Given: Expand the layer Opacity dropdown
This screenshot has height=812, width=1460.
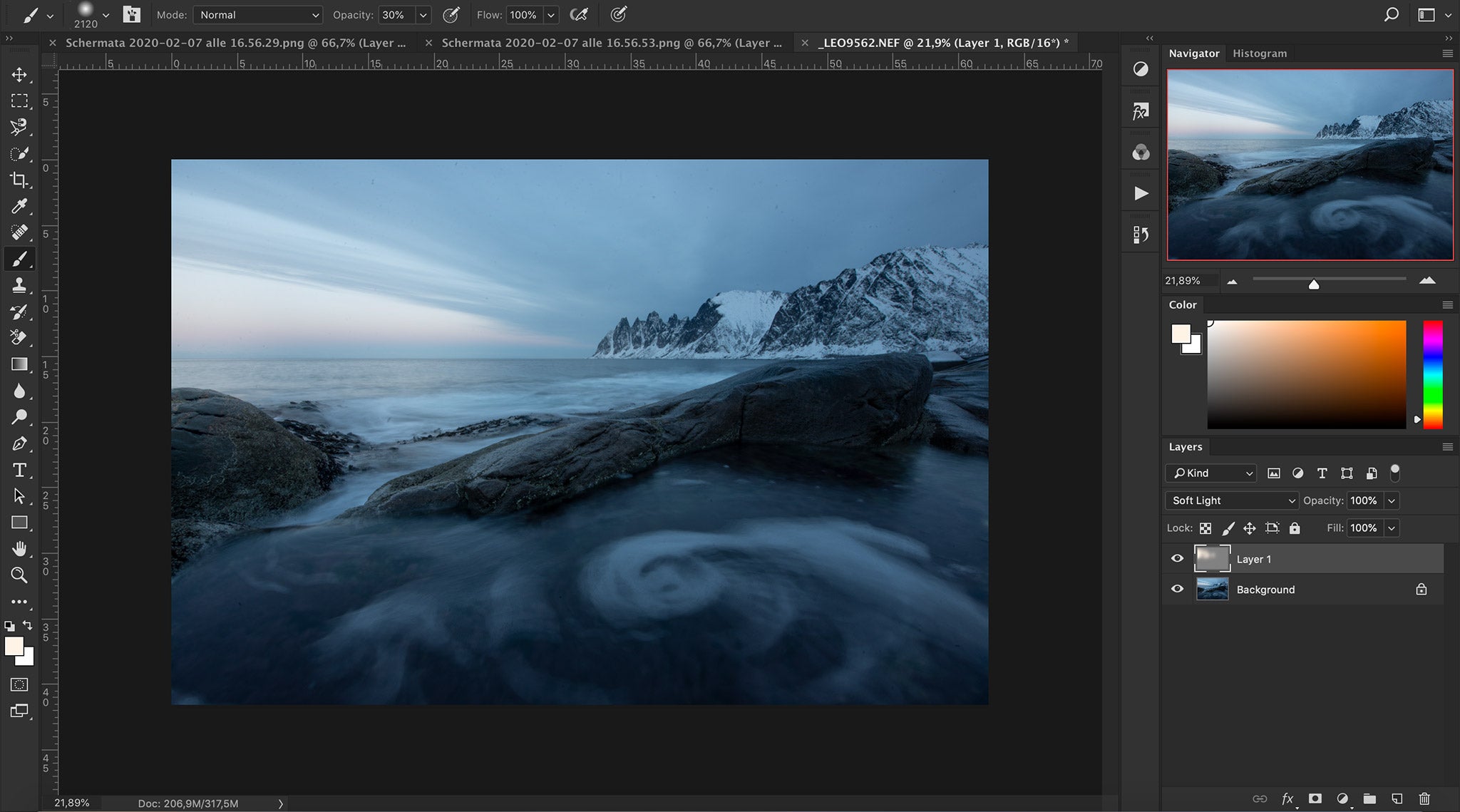Looking at the screenshot, I should 1392,500.
